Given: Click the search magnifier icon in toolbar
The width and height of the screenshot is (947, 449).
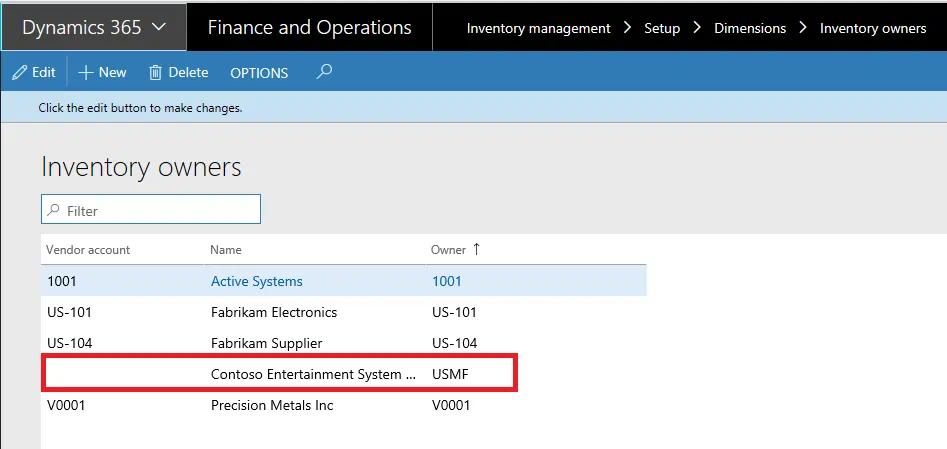Looking at the screenshot, I should [324, 72].
